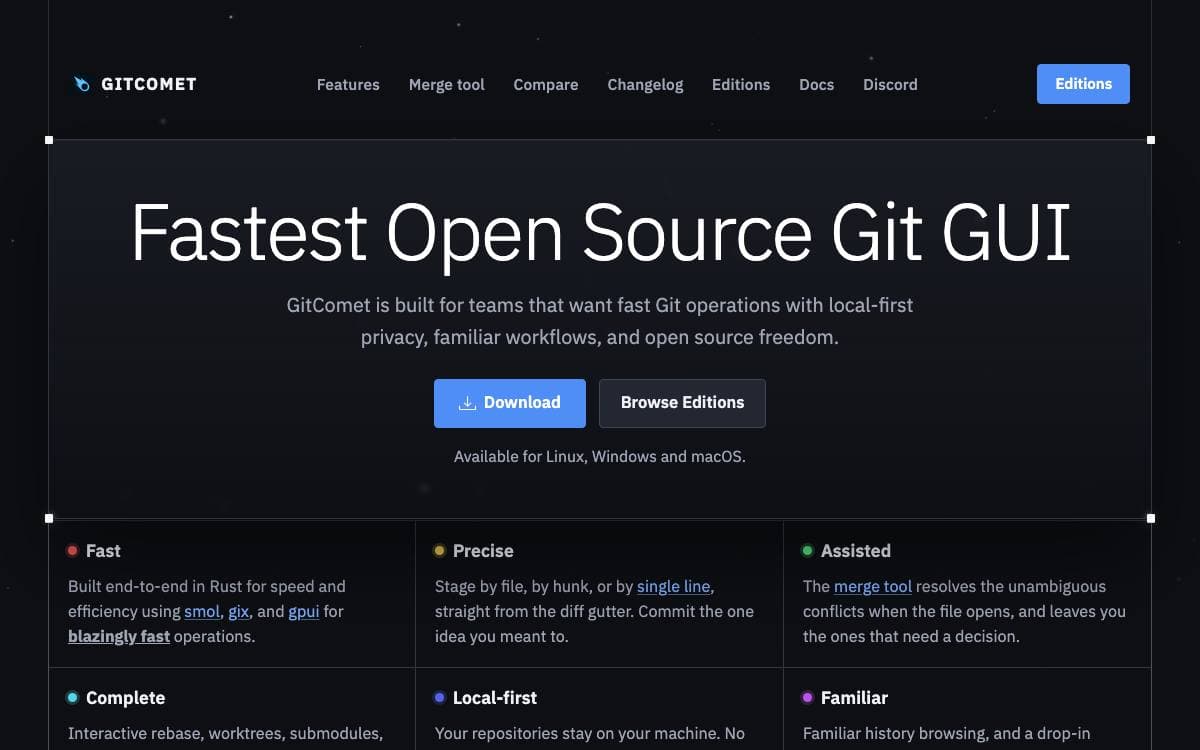
Task: Click the cyan dot beside Complete
Action: click(72, 698)
